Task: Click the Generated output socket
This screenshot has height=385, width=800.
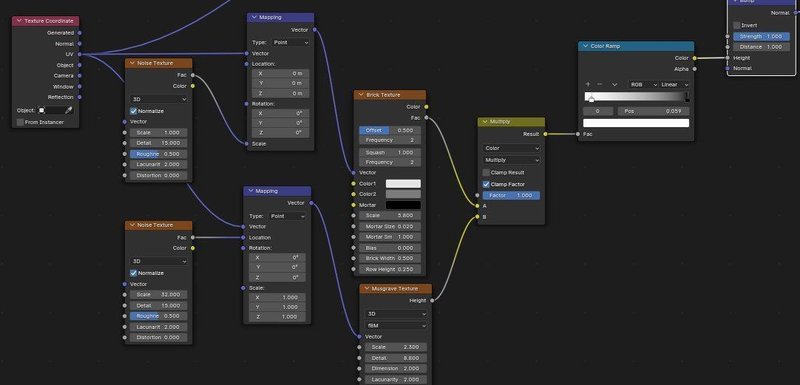Action: [80, 33]
